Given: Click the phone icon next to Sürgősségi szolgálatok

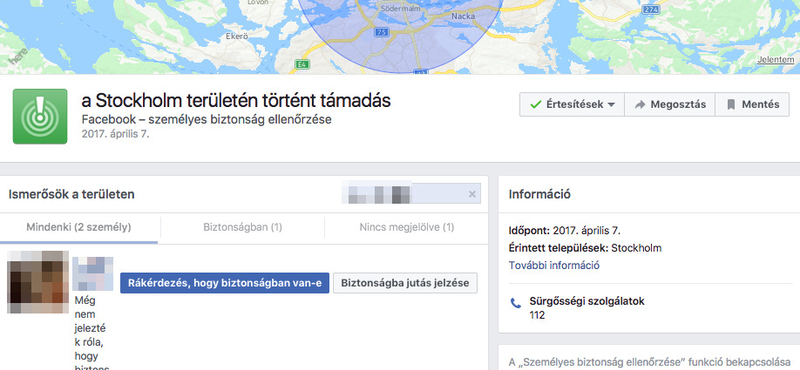Looking at the screenshot, I should [x=516, y=304].
